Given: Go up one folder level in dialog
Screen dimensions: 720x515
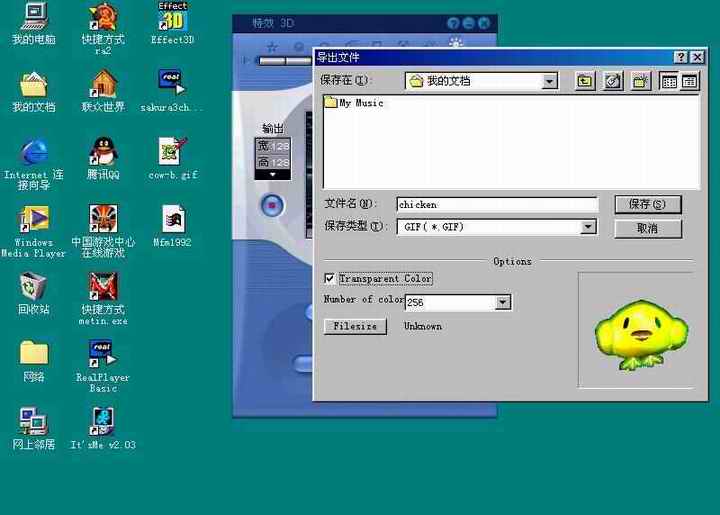Looking at the screenshot, I should (585, 81).
